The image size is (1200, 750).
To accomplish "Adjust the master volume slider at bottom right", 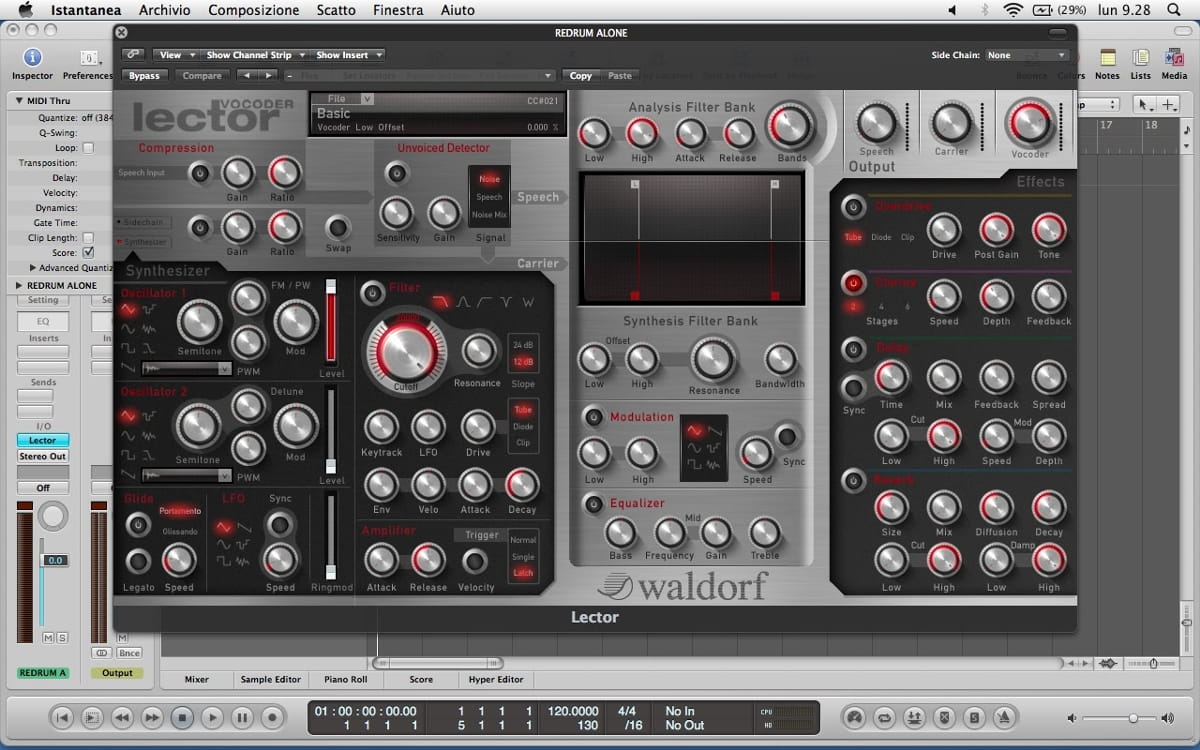I will (1133, 718).
